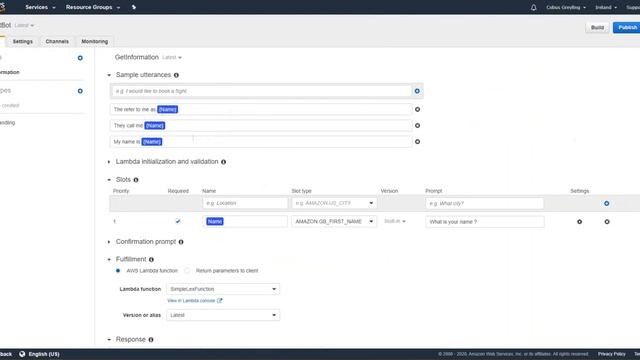Switch to the Monitoring tab
The width and height of the screenshot is (640, 360).
95,42
